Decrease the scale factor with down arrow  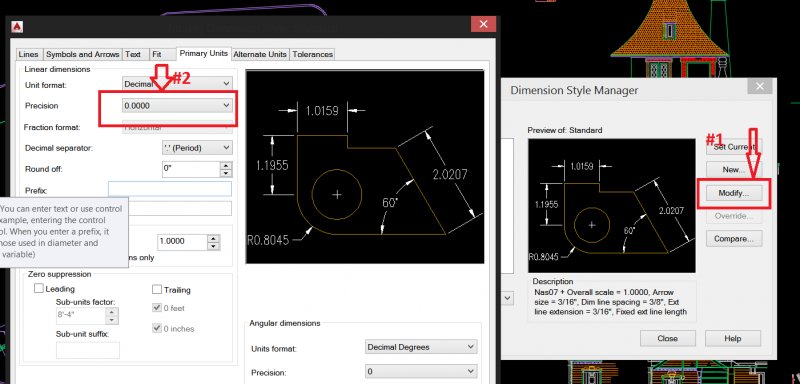214,246
